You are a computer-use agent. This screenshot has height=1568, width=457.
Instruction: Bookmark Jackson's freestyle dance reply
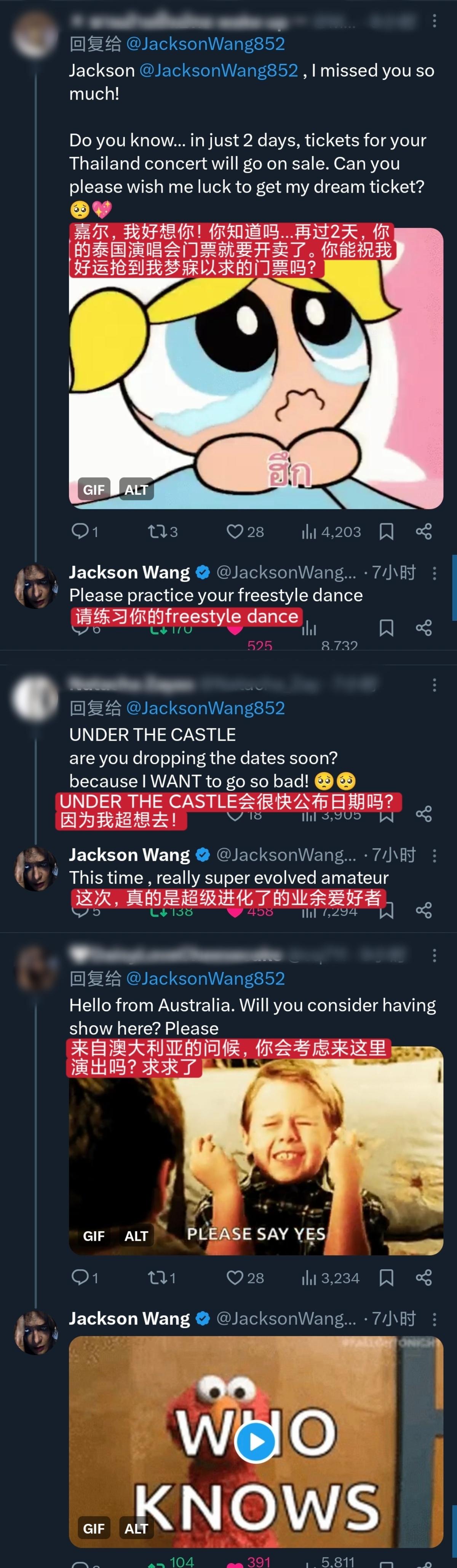[386, 628]
